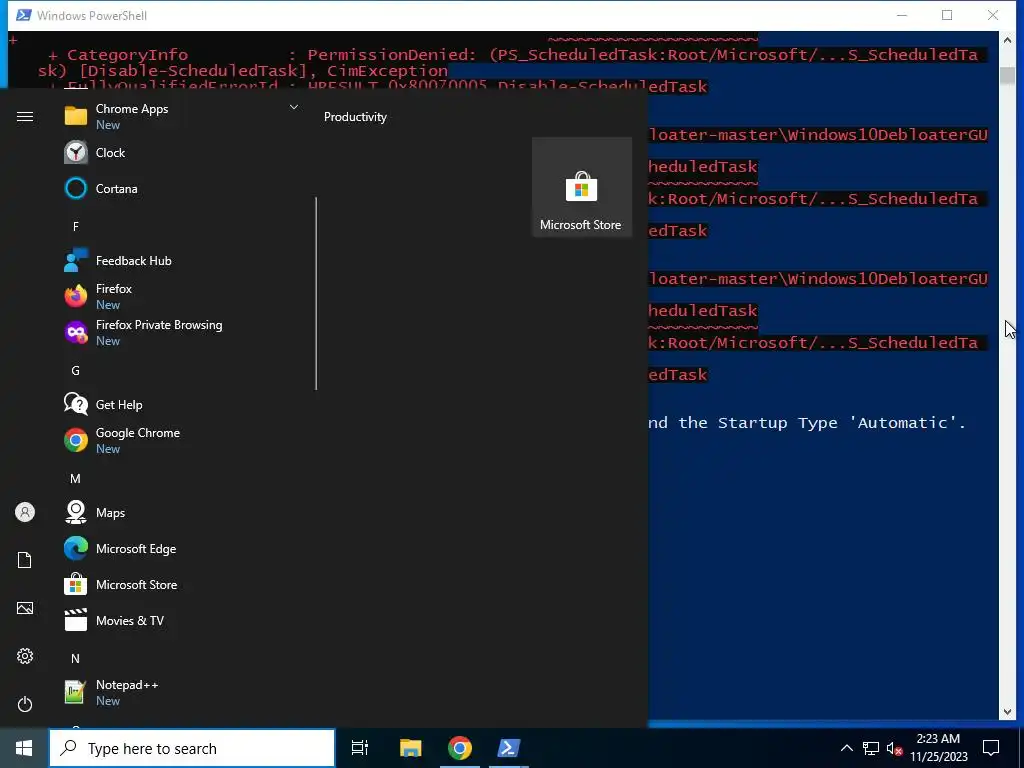Open the notification action center
Screen dimensions: 1024x768
991,748
